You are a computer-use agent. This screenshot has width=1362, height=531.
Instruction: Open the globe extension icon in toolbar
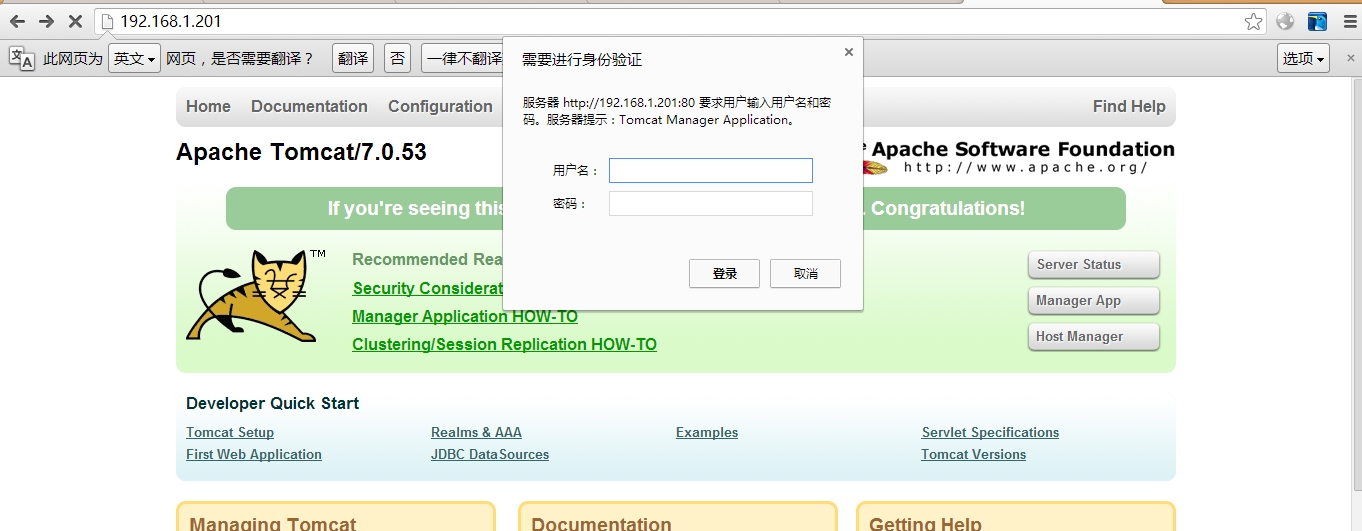click(x=1285, y=22)
